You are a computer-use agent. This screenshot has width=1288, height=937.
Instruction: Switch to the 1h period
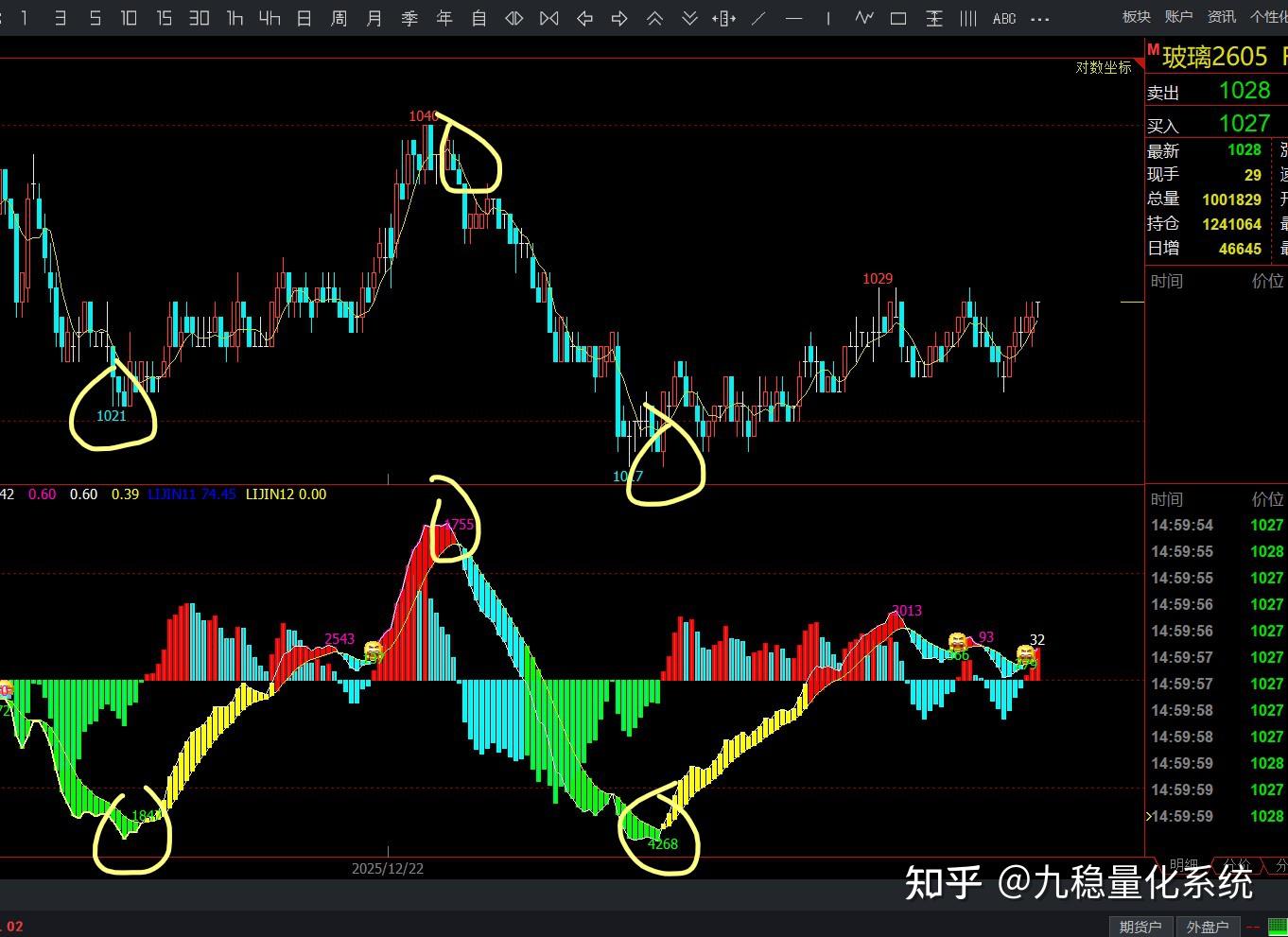[235, 18]
